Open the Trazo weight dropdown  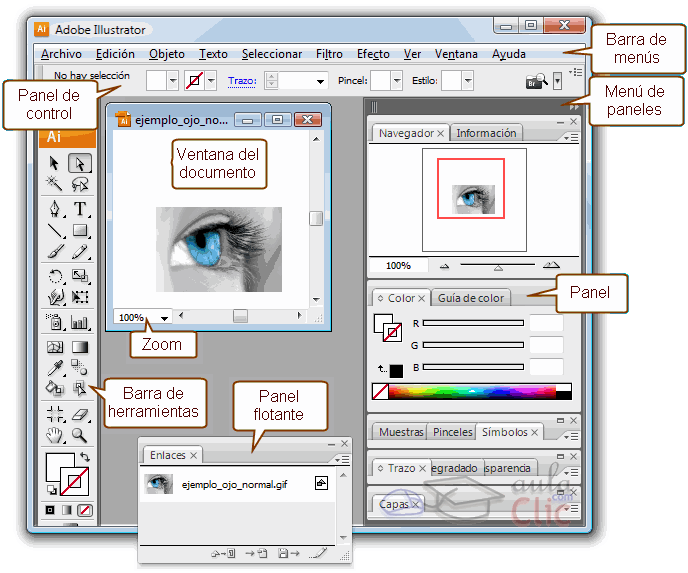(320, 81)
